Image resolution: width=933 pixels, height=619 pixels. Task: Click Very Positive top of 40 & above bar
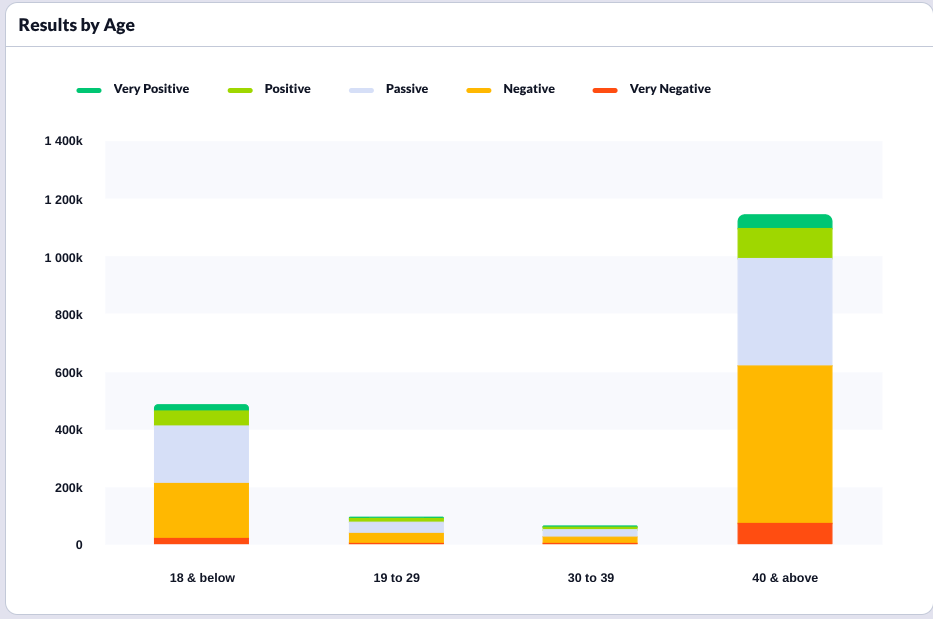[785, 221]
